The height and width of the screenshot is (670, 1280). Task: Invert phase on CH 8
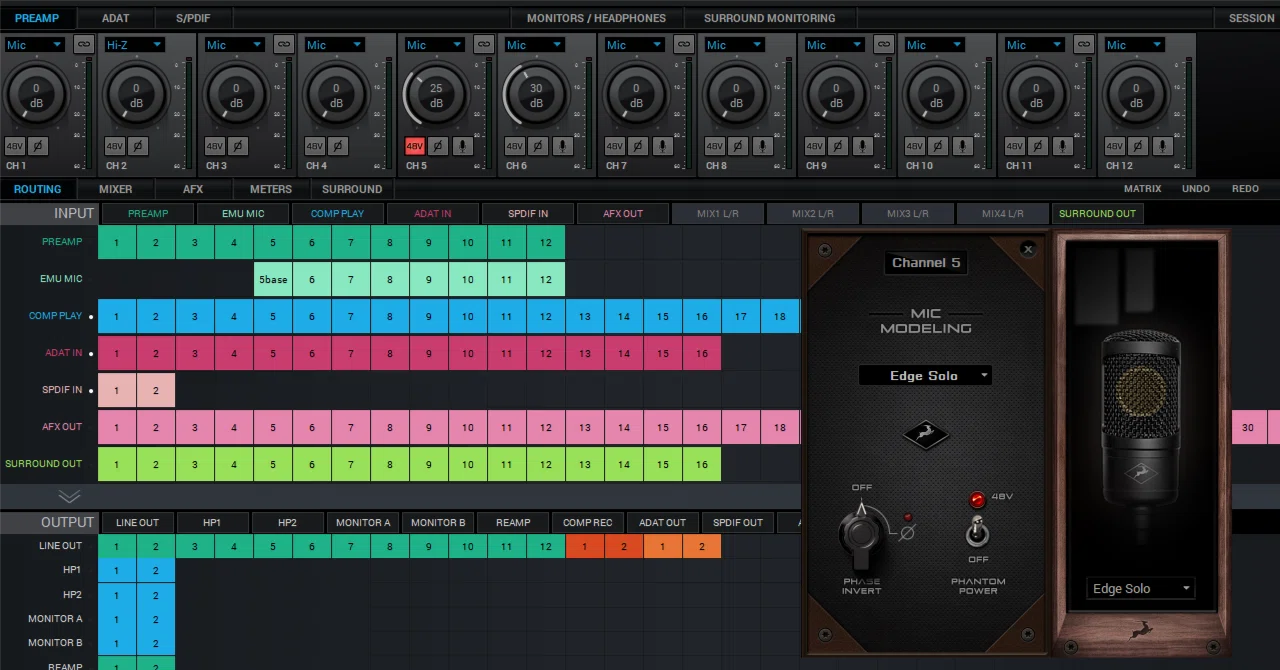(738, 146)
